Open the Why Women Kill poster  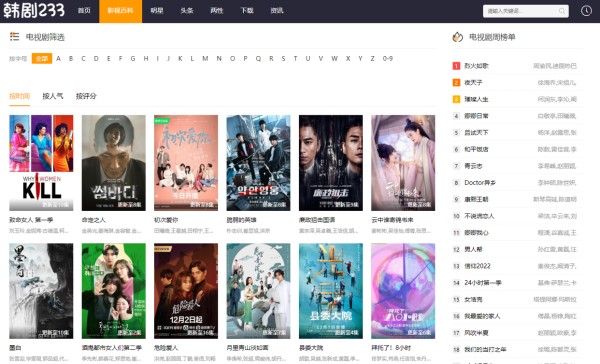pyautogui.click(x=41, y=163)
